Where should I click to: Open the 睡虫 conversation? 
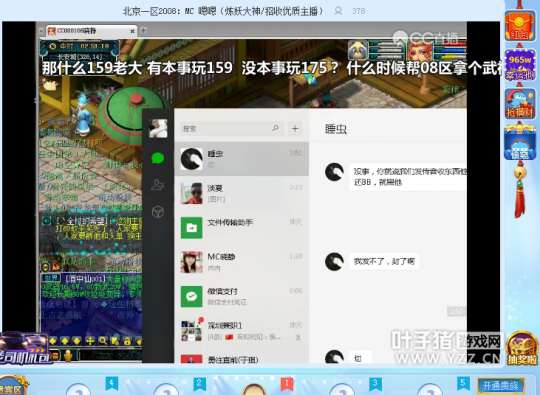[242, 159]
